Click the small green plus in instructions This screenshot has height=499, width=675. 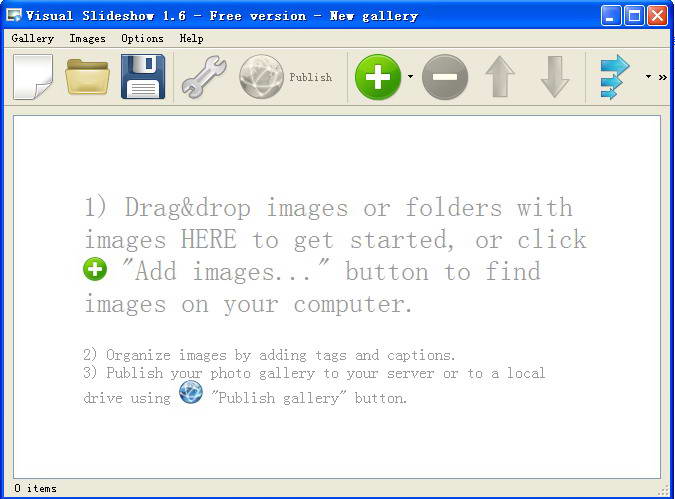(x=95, y=270)
